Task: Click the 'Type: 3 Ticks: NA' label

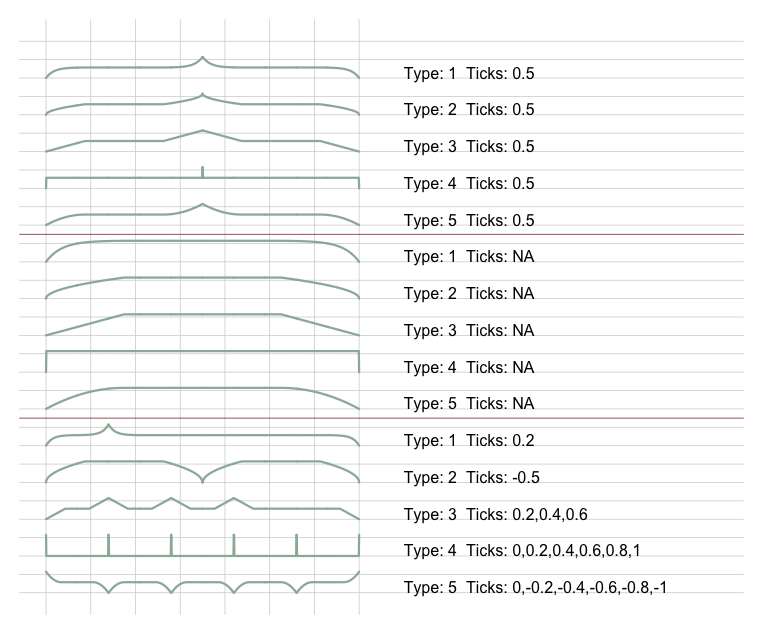Action: (x=469, y=330)
